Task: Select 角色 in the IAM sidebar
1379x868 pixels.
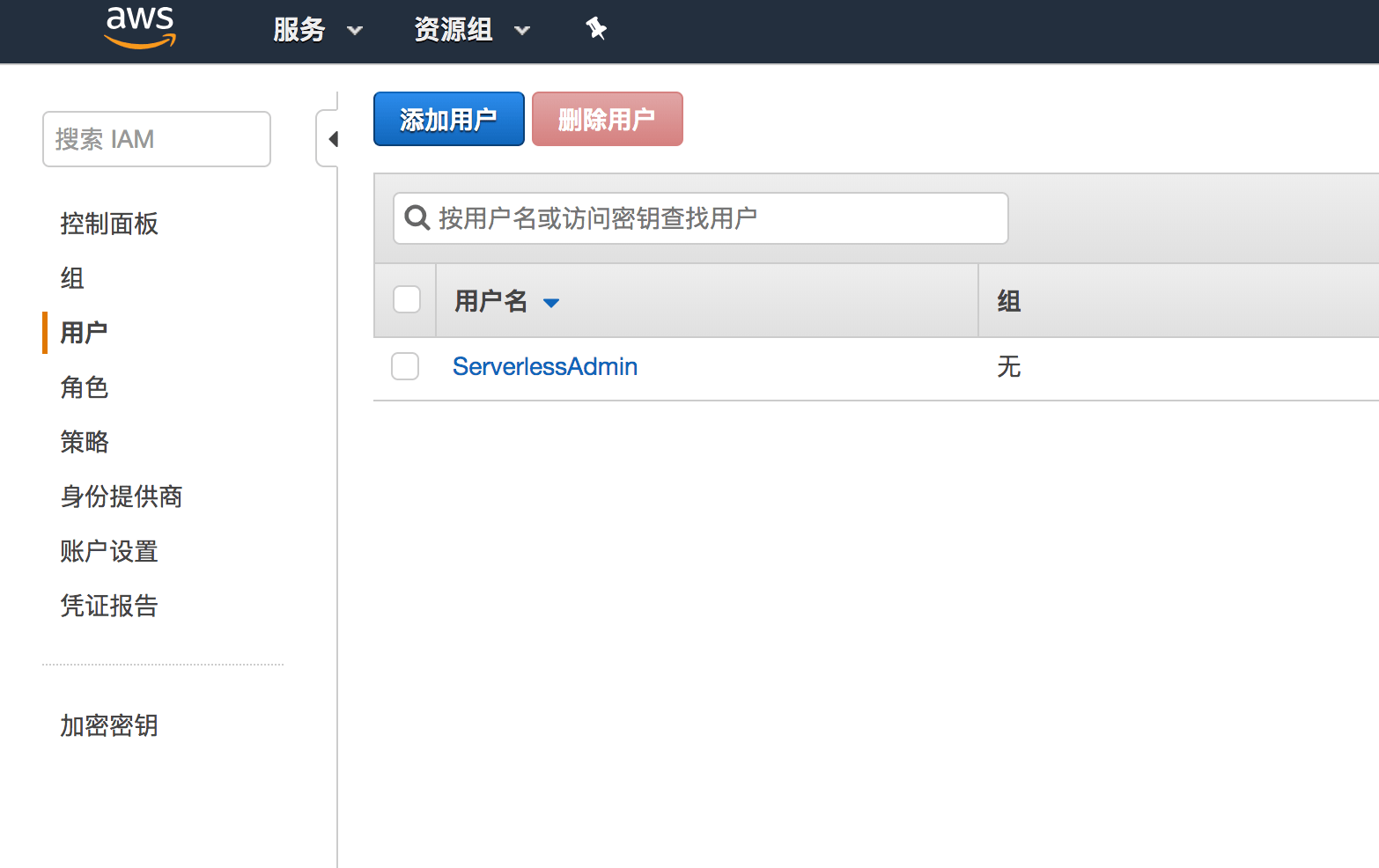Action: point(84,387)
